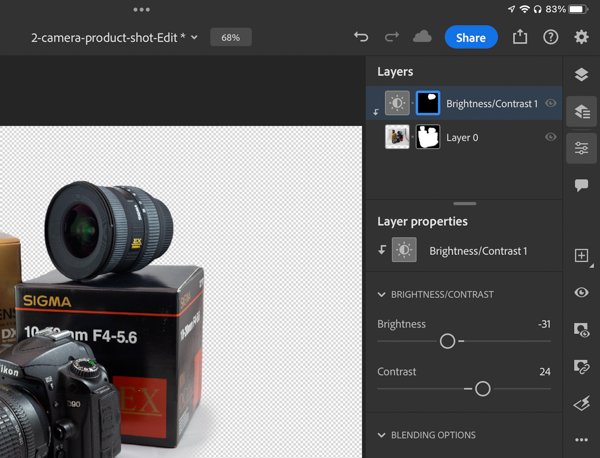Tap the 83% battery percentage
Image resolution: width=600 pixels, height=458 pixels.
555,9
